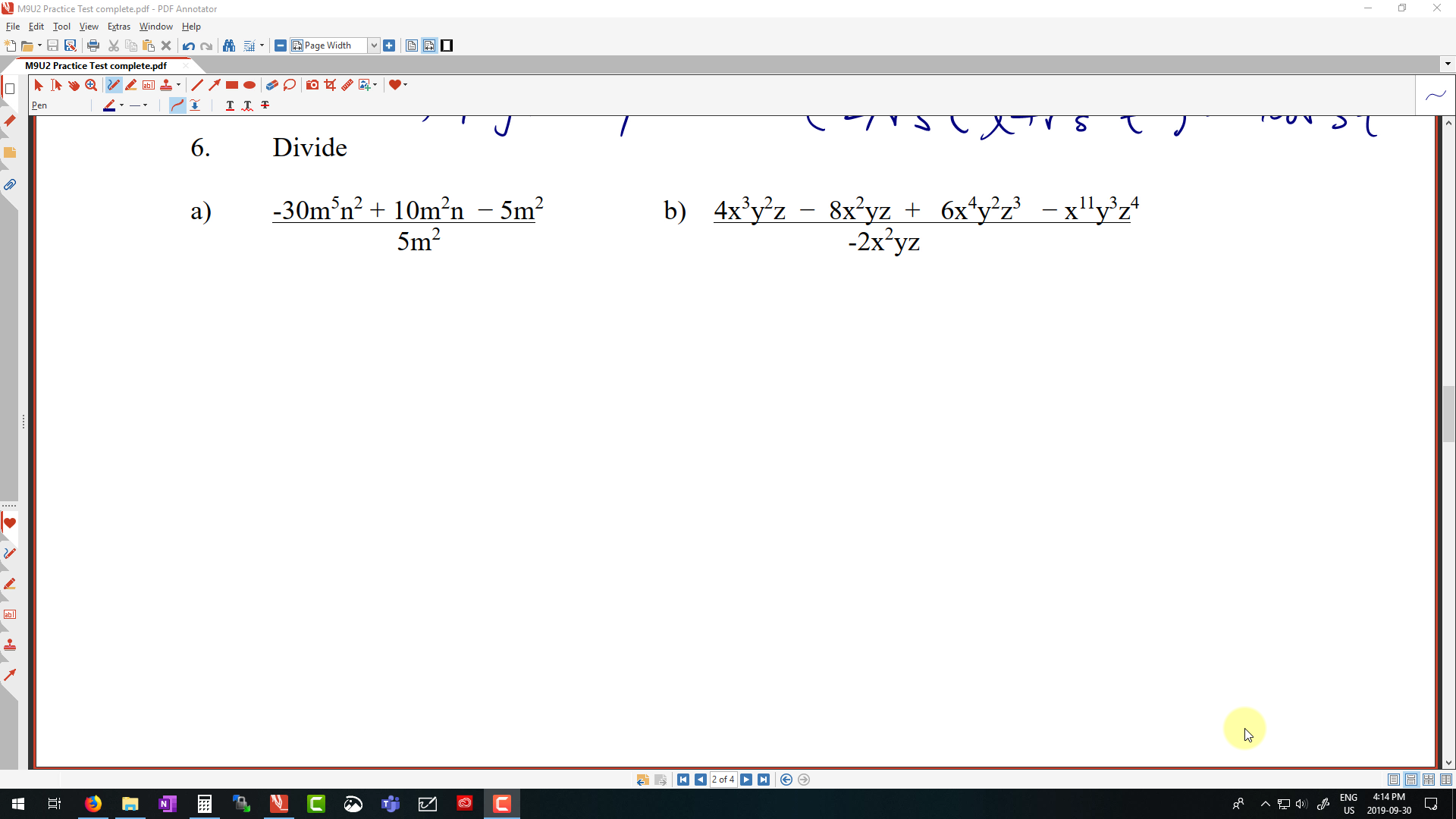Screen dimensions: 1456x819
Task: Select the Crop tool
Action: 330,85
